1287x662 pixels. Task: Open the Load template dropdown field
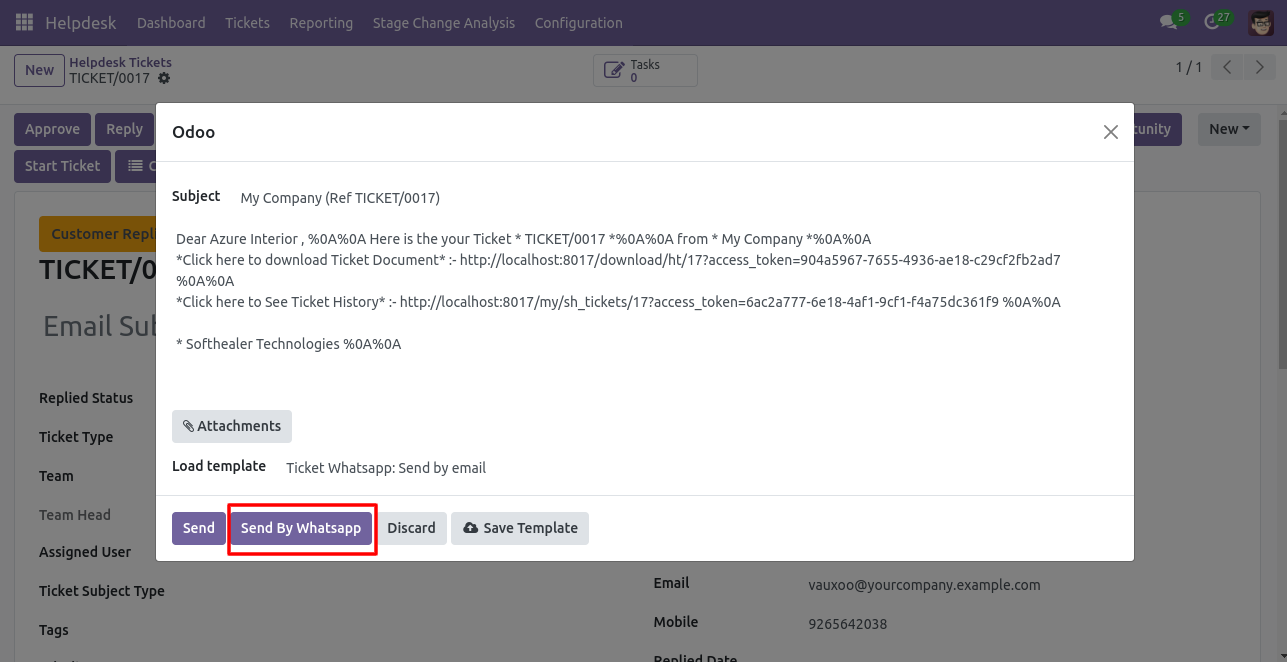tap(700, 468)
